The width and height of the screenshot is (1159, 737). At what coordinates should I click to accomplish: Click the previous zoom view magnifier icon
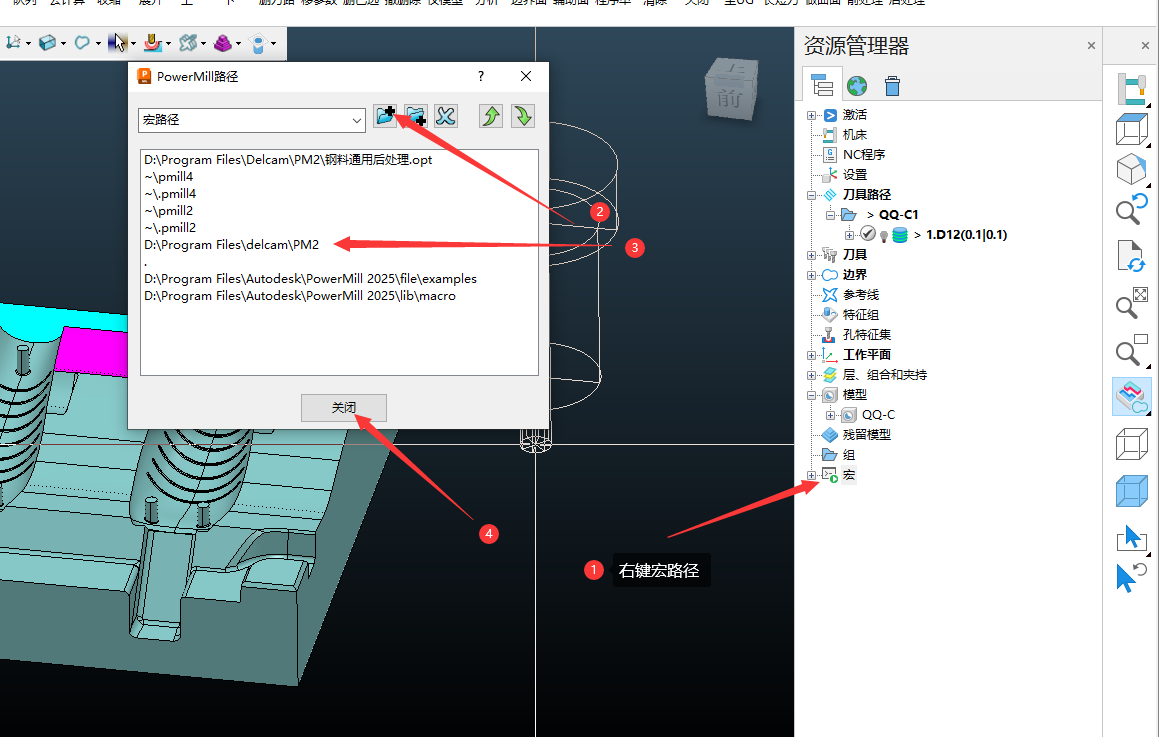point(1132,209)
